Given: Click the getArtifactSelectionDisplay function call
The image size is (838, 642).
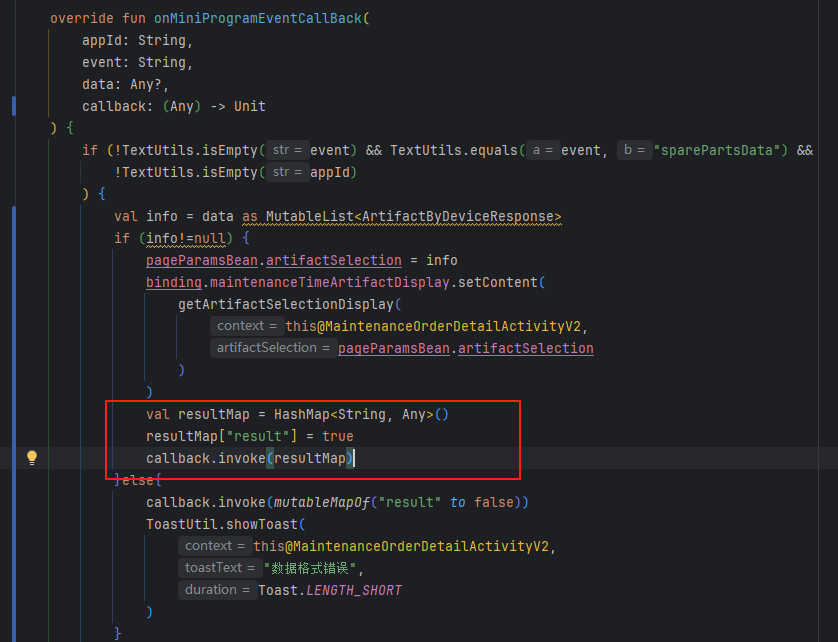Looking at the screenshot, I should (x=286, y=304).
